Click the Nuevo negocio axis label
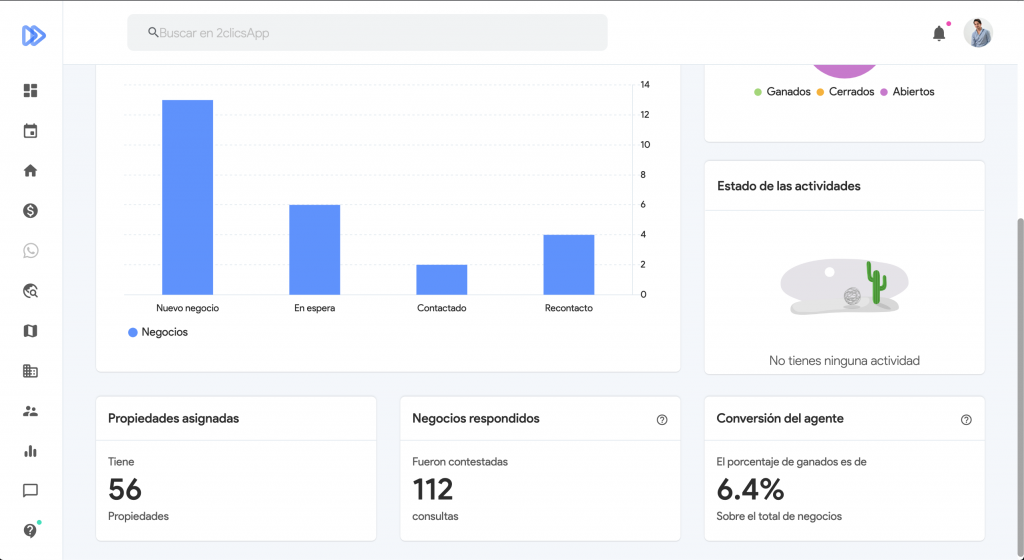The height and width of the screenshot is (560, 1024). pyautogui.click(x=187, y=308)
